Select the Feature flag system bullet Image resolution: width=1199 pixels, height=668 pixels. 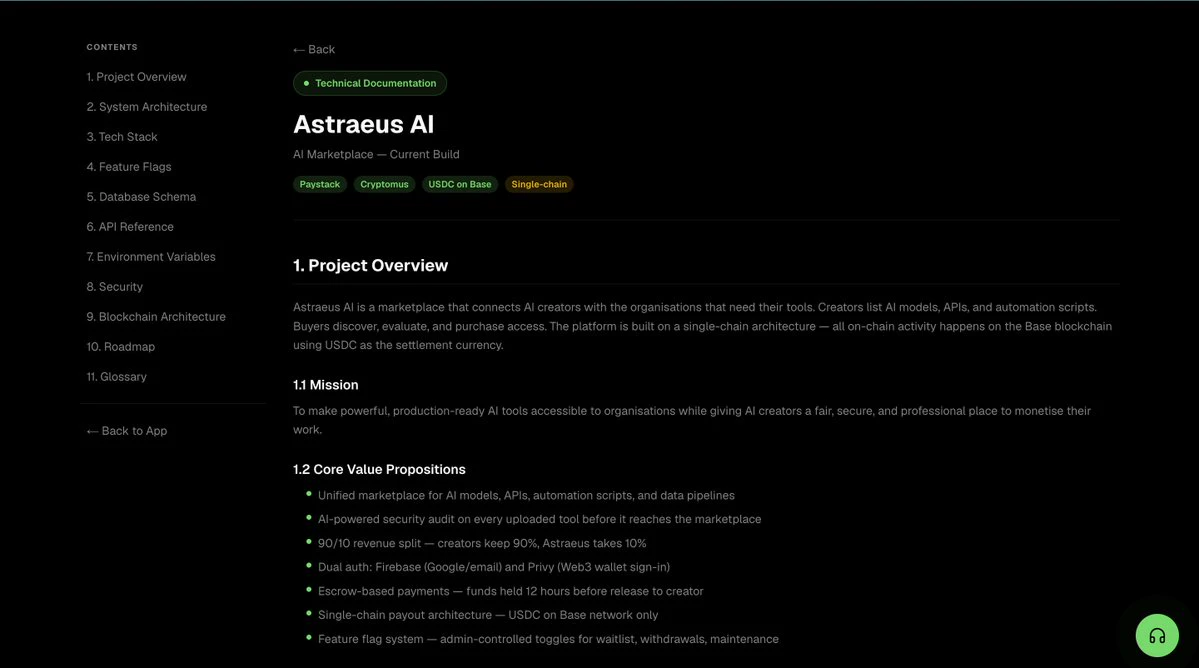point(548,639)
